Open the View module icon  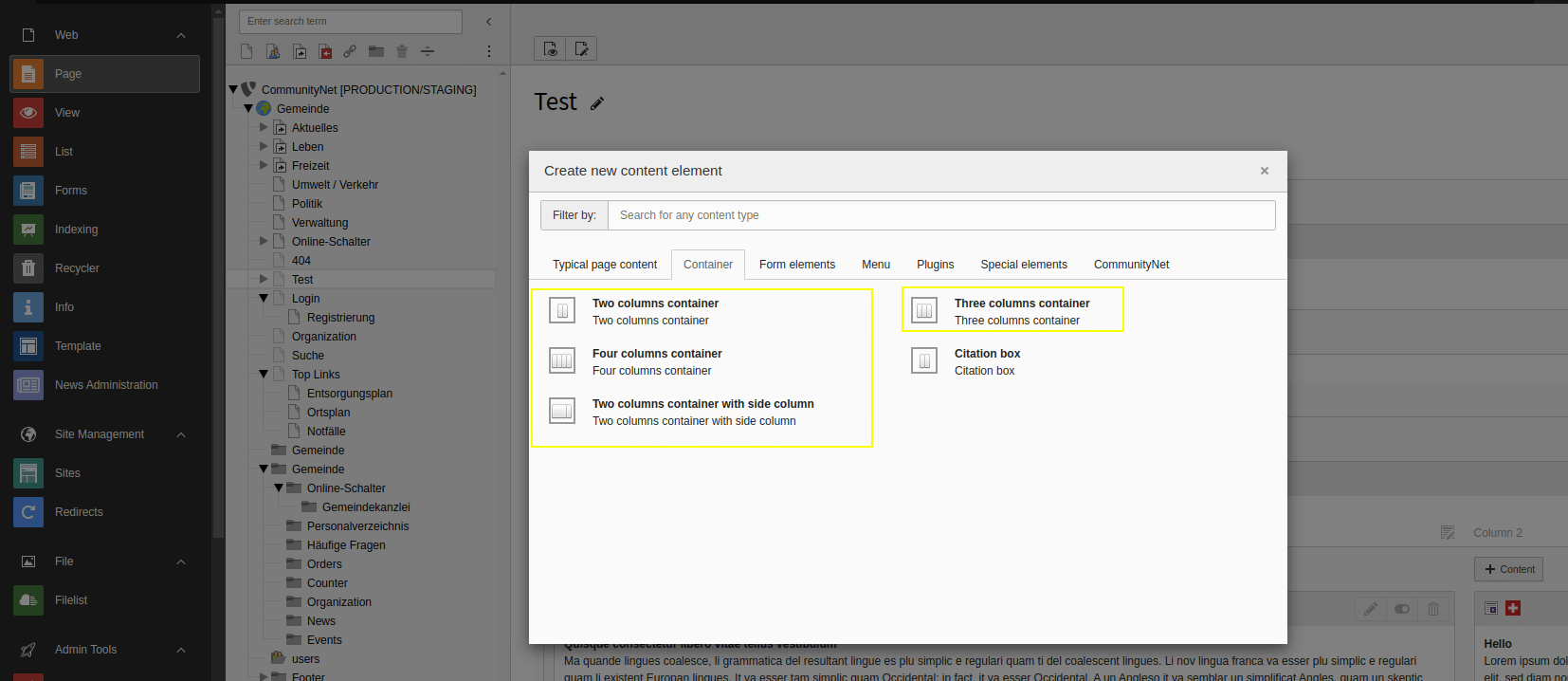[x=28, y=113]
